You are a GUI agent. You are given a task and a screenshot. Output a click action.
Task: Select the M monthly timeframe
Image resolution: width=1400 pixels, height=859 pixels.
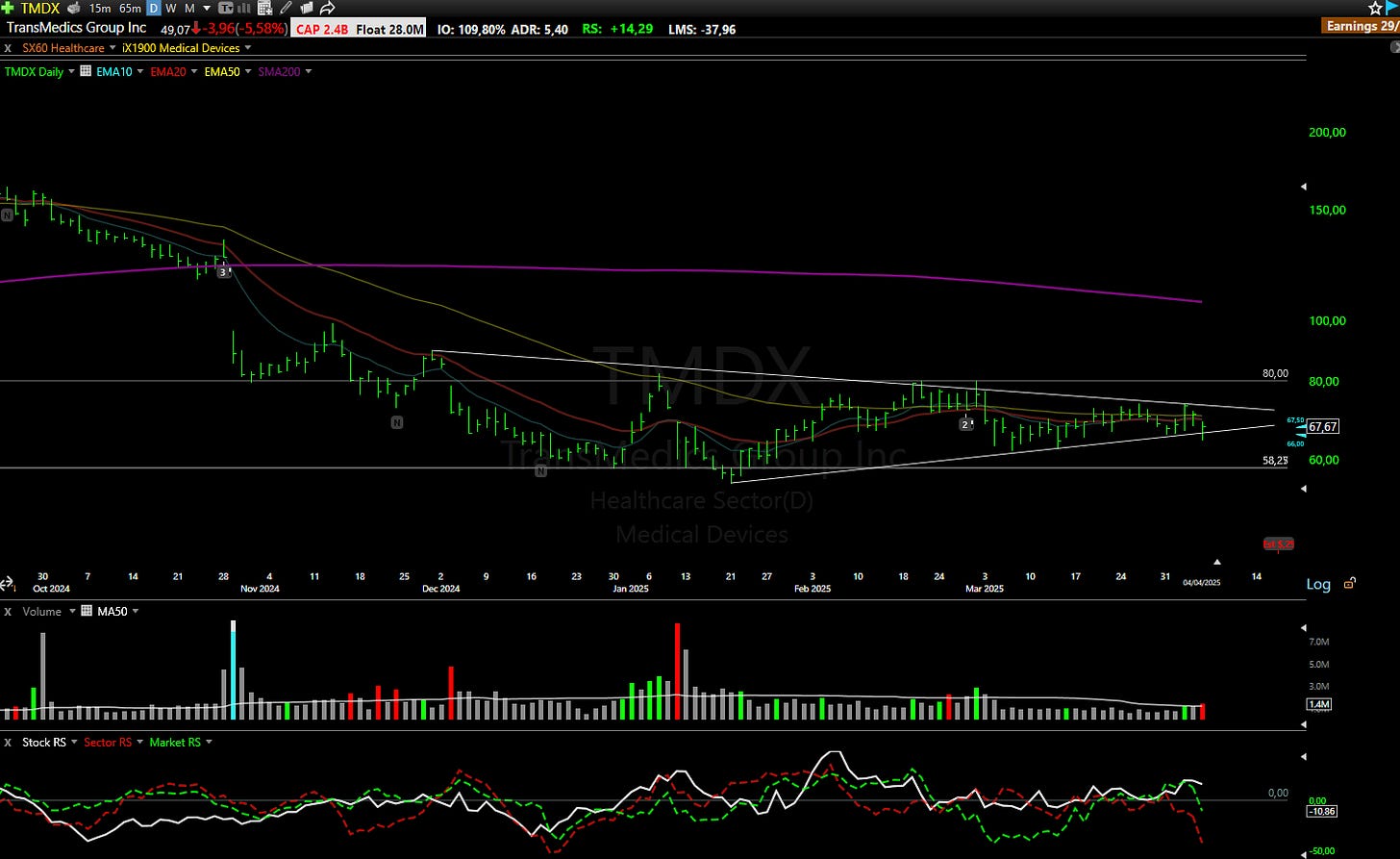click(189, 8)
